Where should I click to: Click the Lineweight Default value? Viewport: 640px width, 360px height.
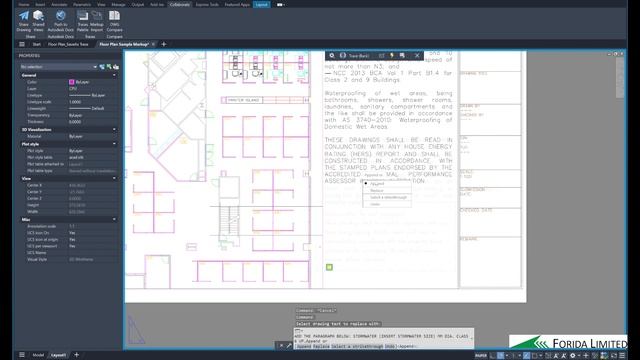[93, 109]
